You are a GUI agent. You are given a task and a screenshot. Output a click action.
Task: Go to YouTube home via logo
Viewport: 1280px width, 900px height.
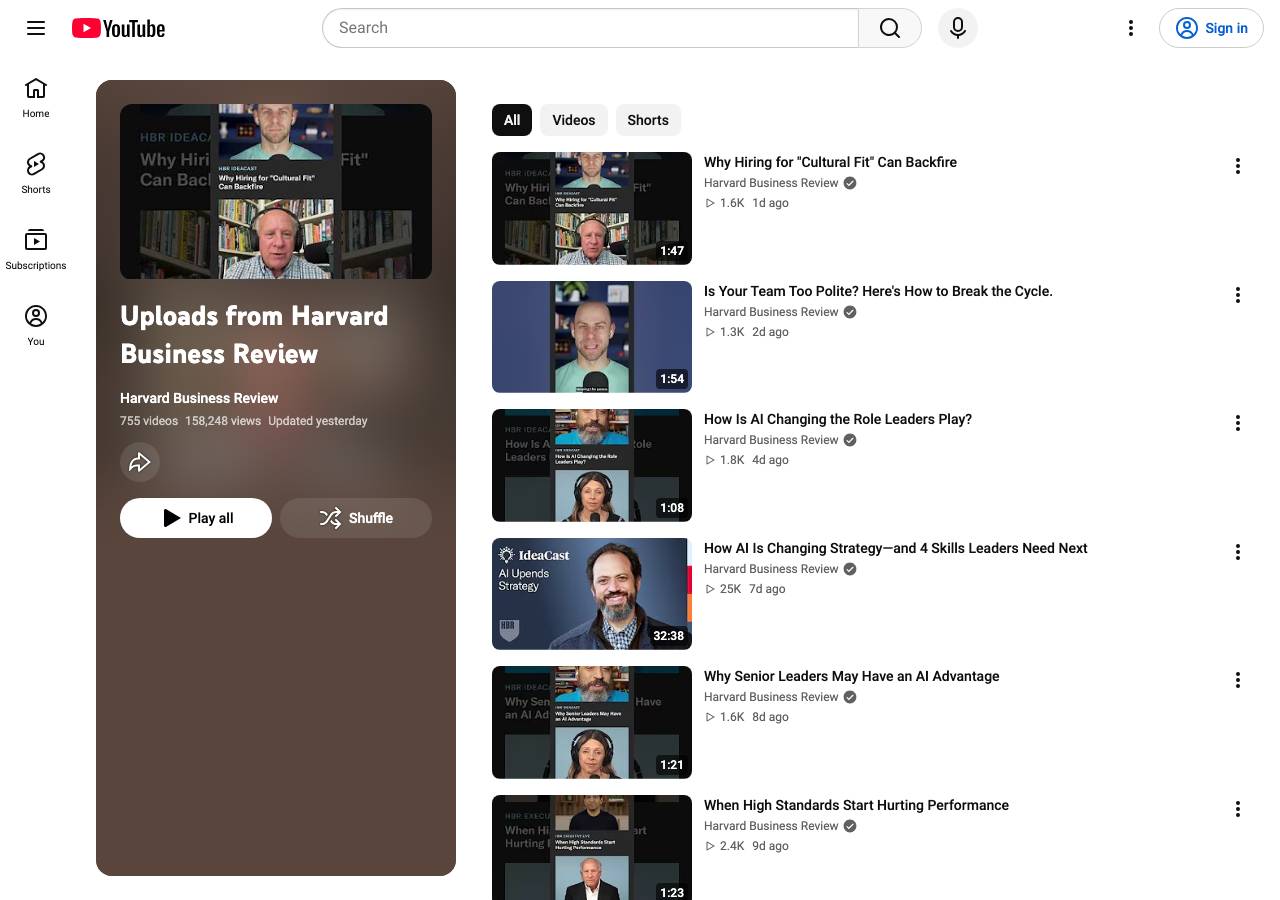tap(118, 28)
